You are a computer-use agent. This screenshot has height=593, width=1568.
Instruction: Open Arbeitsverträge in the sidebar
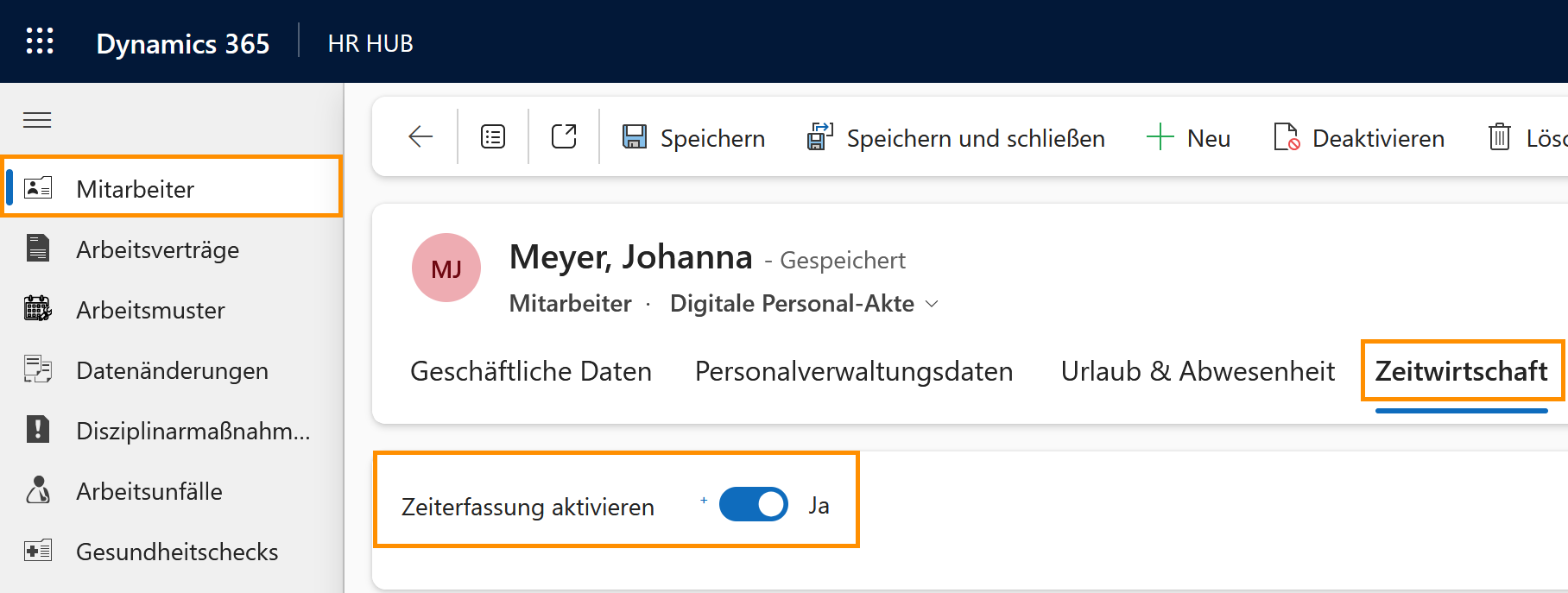[x=157, y=249]
